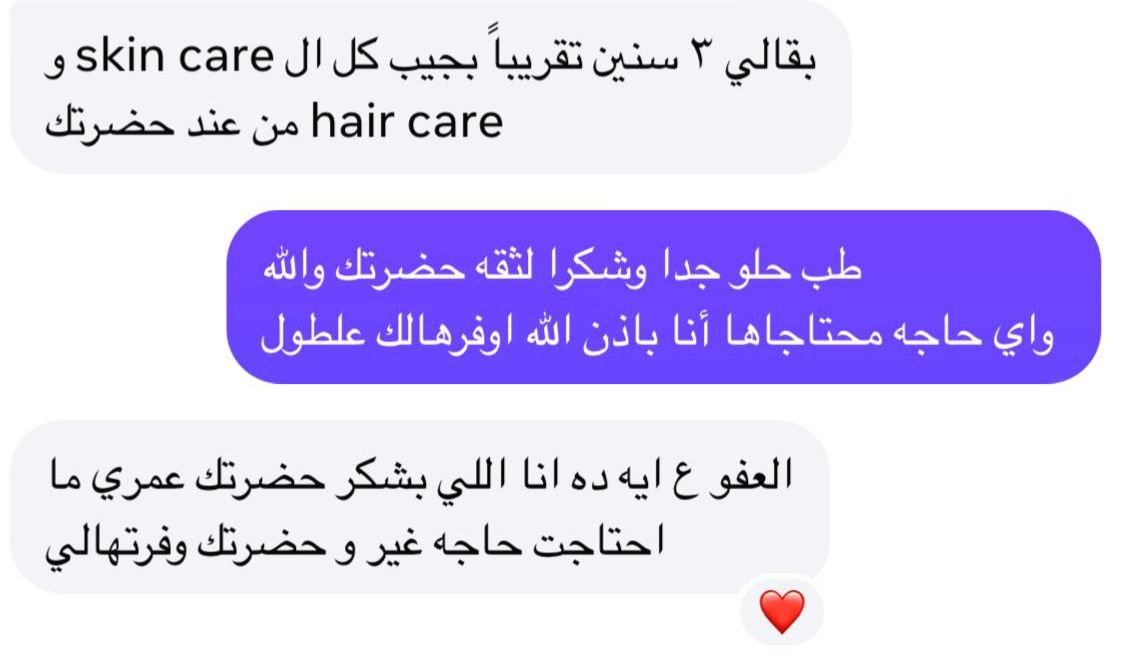This screenshot has width=1125, height=663.
Task: Click the word "وشكرا" in the purple bubble
Action: [x=597, y=268]
